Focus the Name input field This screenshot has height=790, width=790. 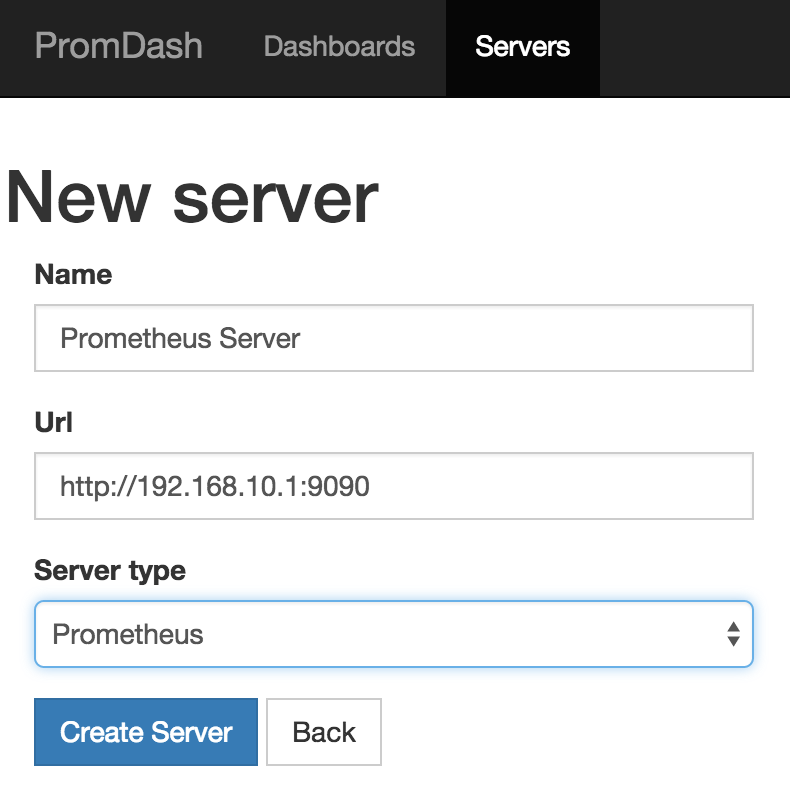pyautogui.click(x=394, y=338)
